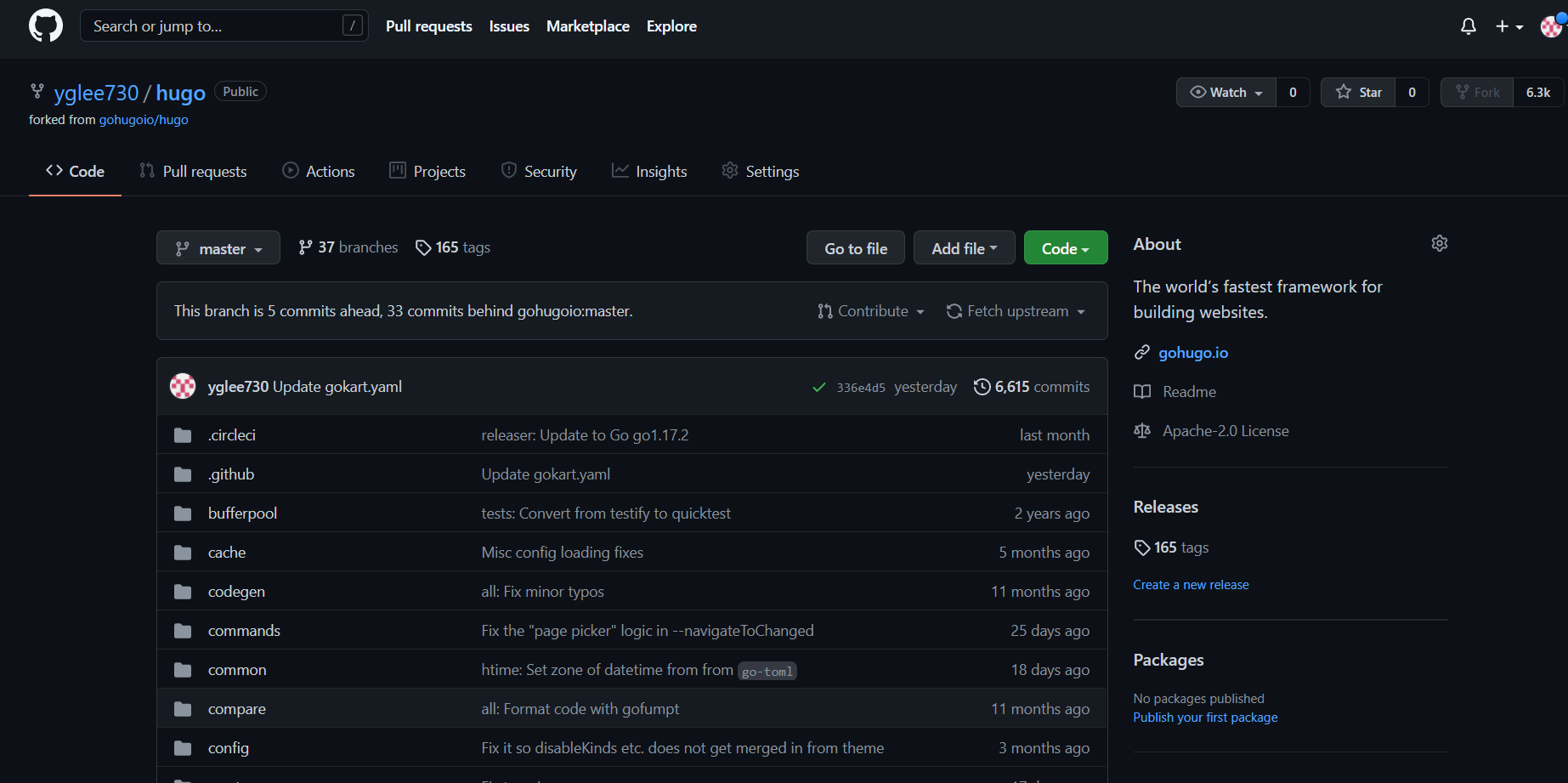
Task: Click Publish your first package
Action: tap(1205, 718)
